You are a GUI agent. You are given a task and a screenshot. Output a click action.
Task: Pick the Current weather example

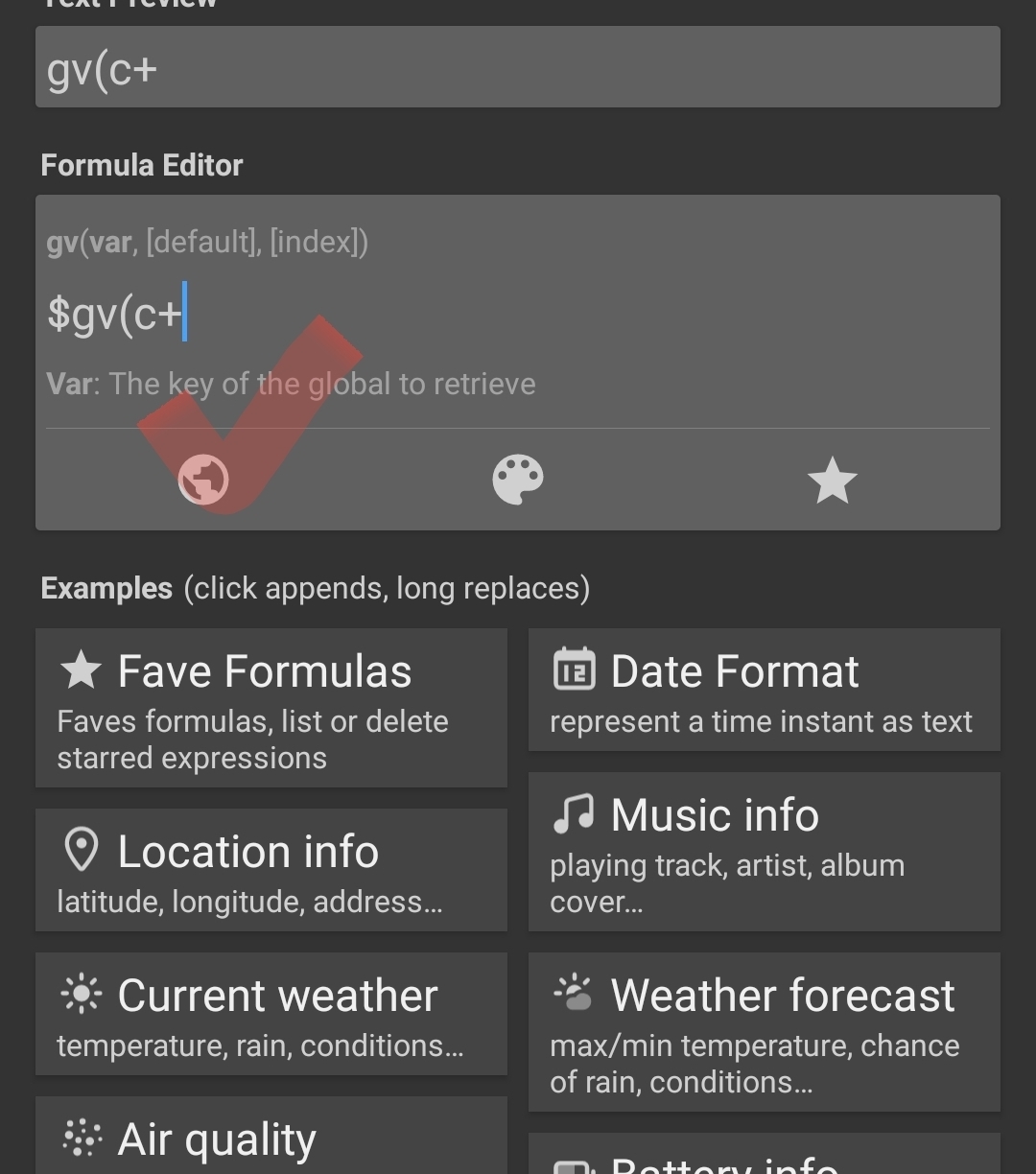pyautogui.click(x=271, y=1014)
